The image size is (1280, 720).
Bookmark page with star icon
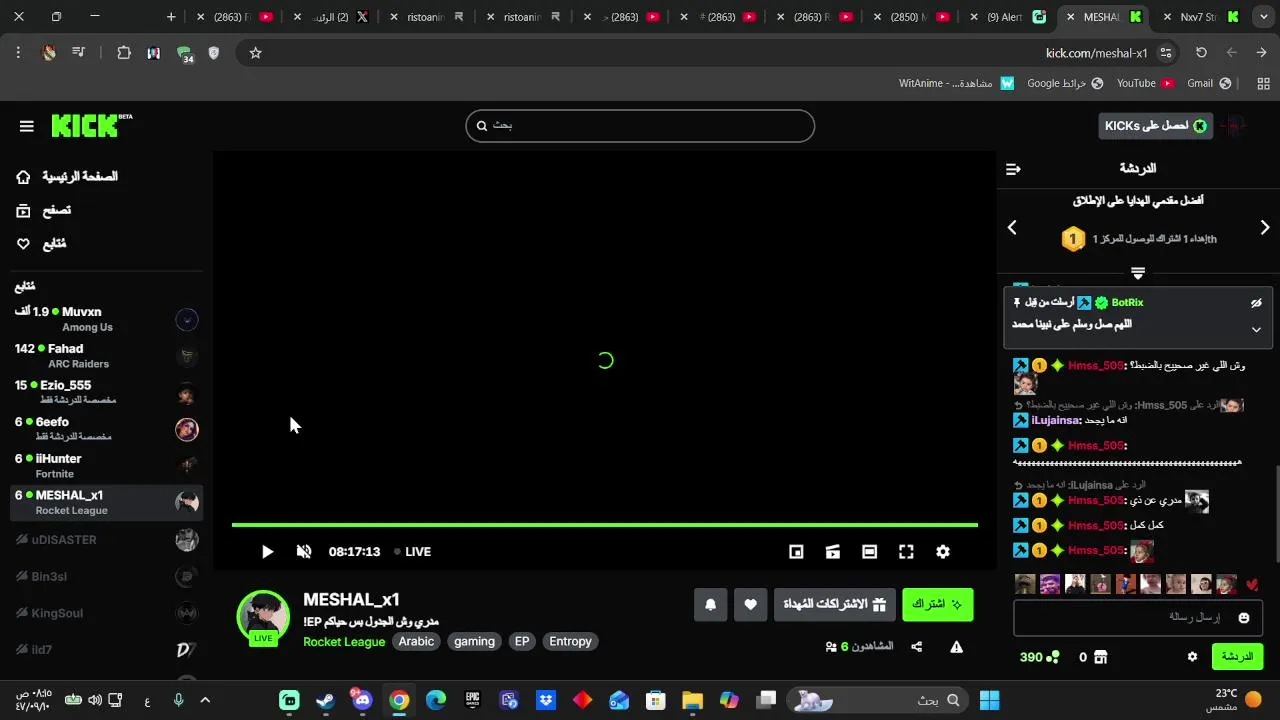coord(255,53)
